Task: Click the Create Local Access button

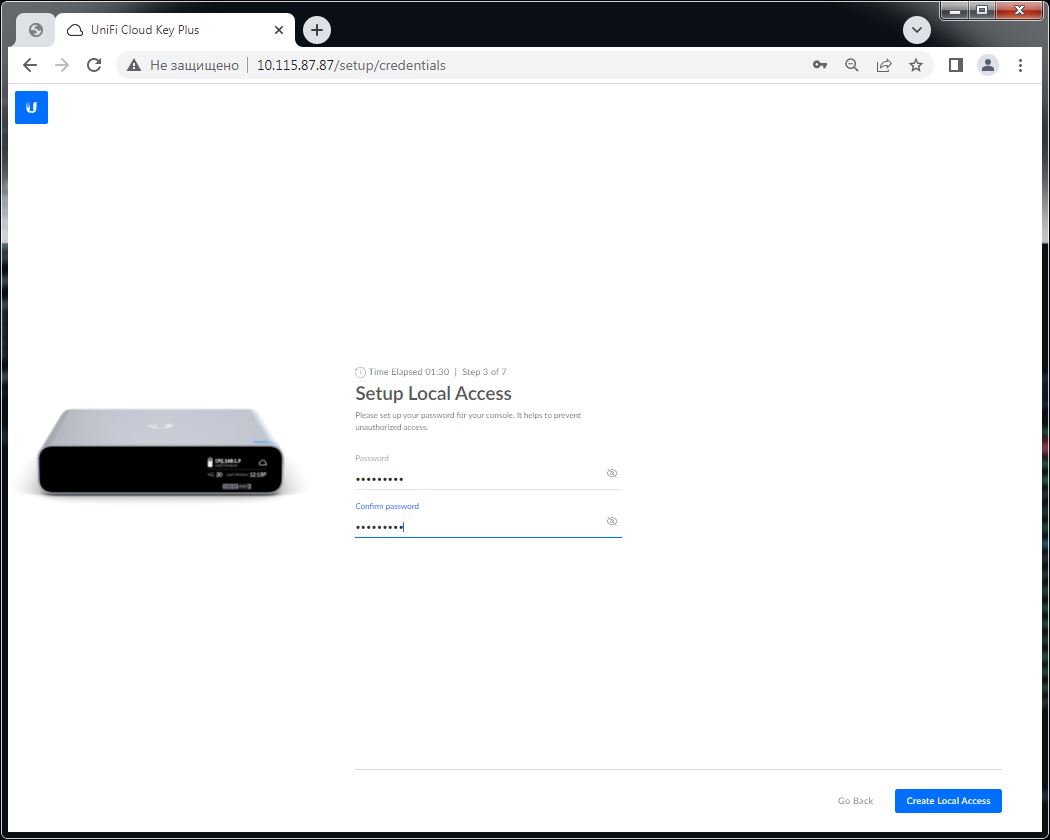Action: click(x=948, y=800)
